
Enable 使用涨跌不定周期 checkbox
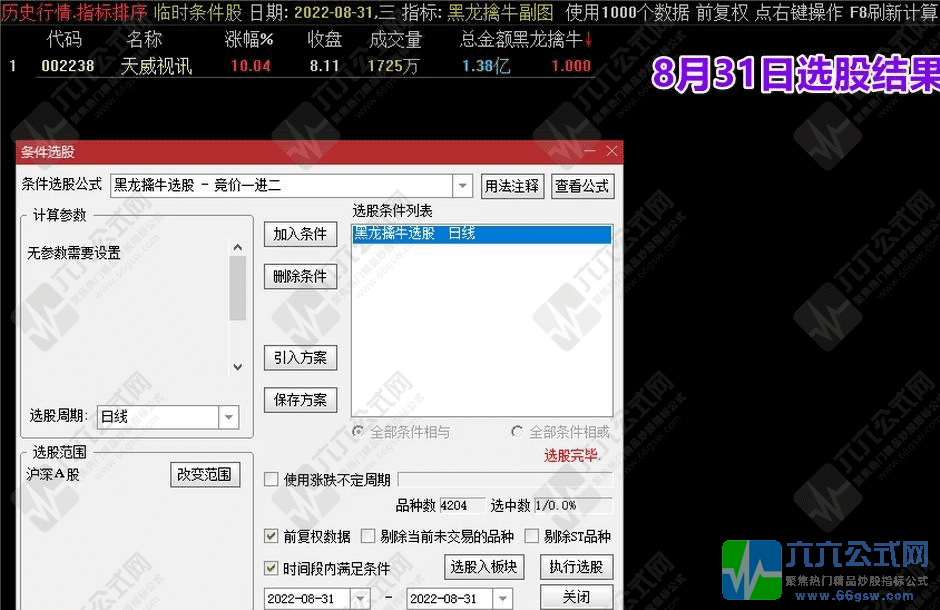(272, 479)
